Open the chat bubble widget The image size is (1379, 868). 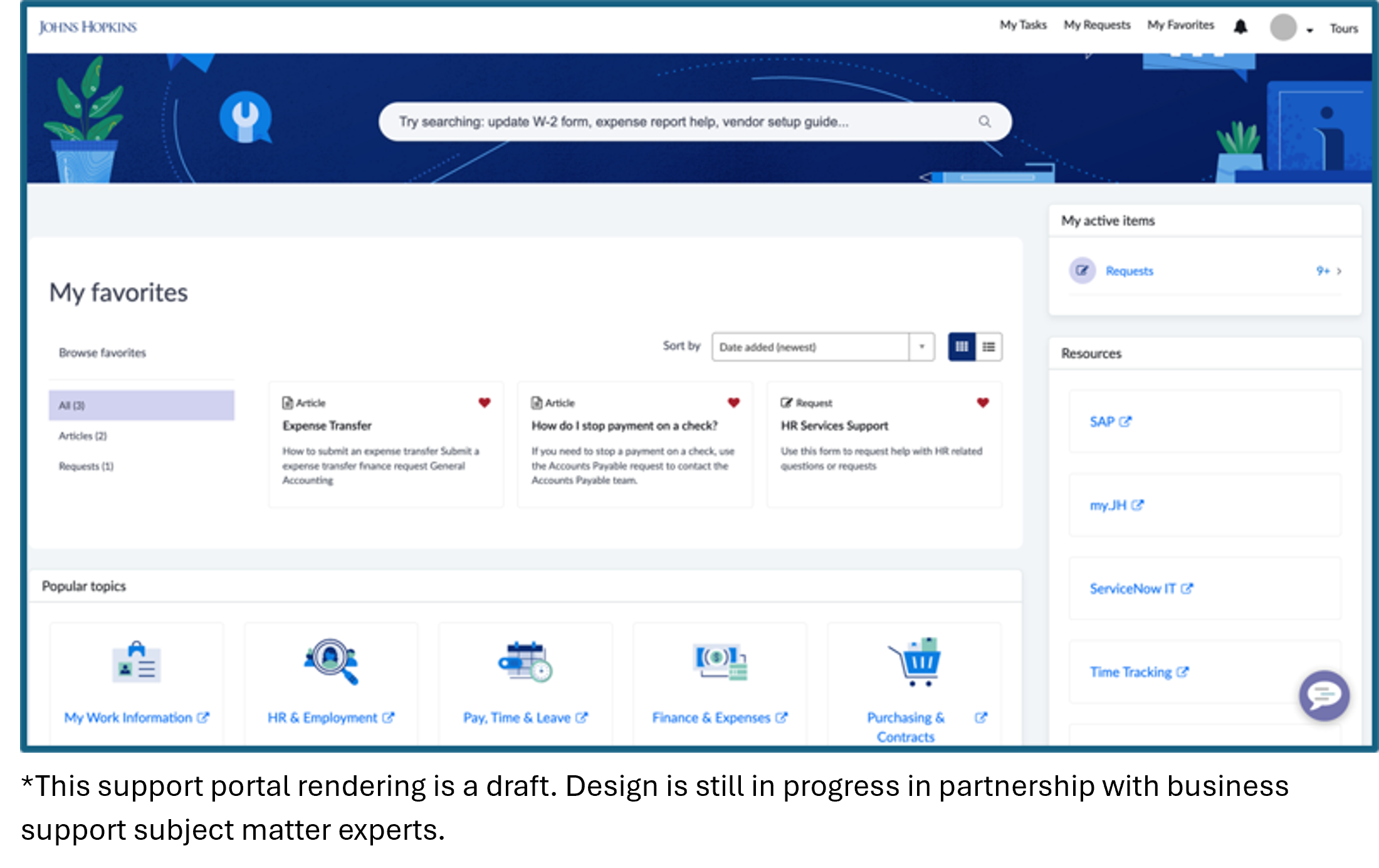pyautogui.click(x=1324, y=695)
